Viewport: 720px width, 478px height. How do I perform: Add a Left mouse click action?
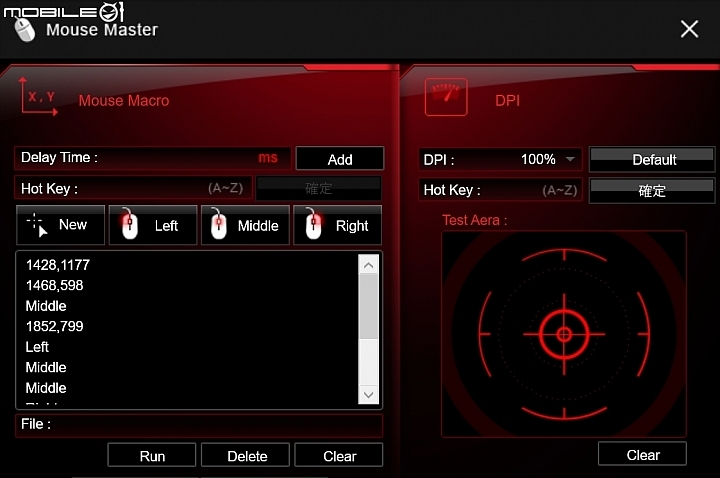coord(153,225)
